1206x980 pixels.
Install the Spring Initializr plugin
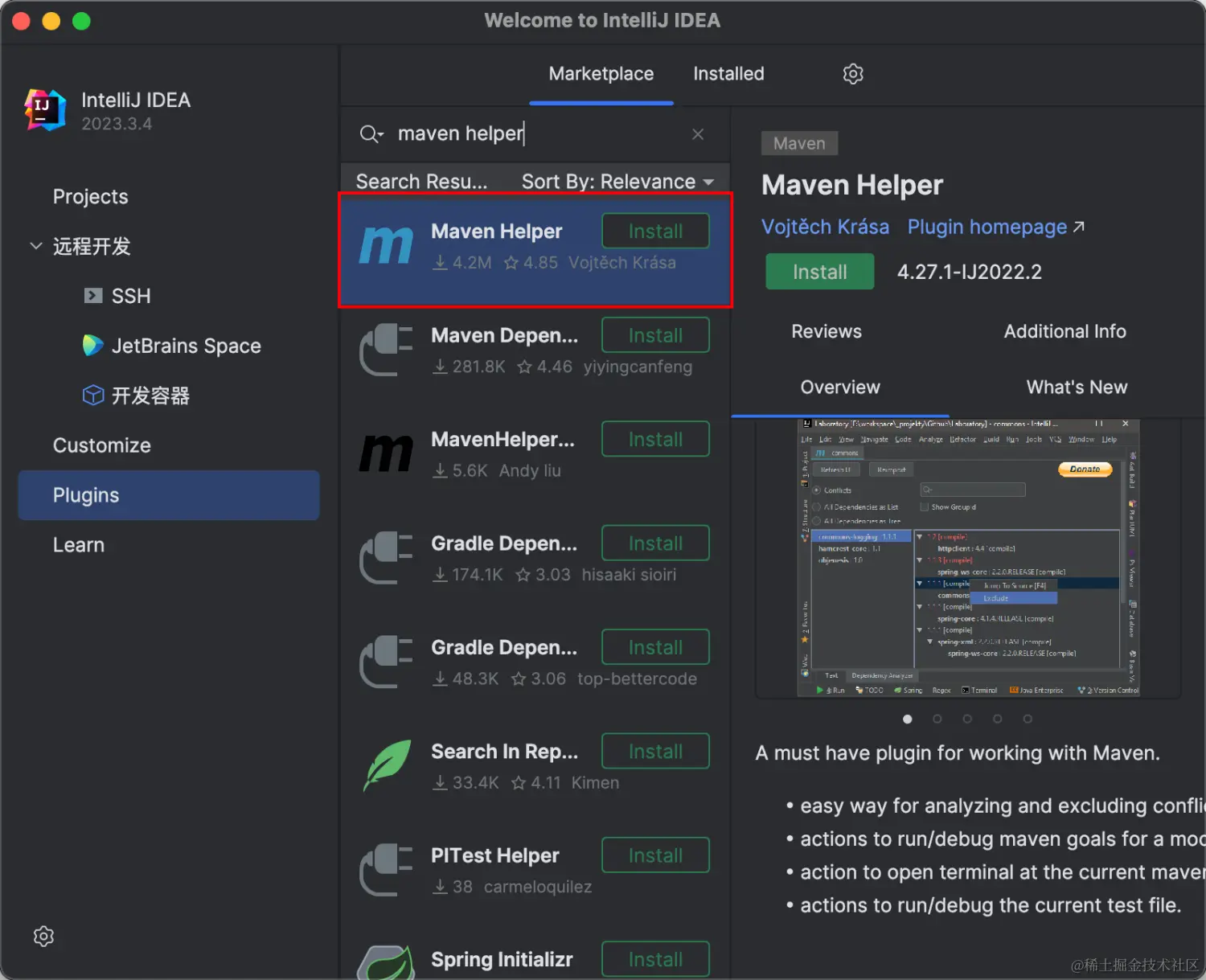[656, 959]
